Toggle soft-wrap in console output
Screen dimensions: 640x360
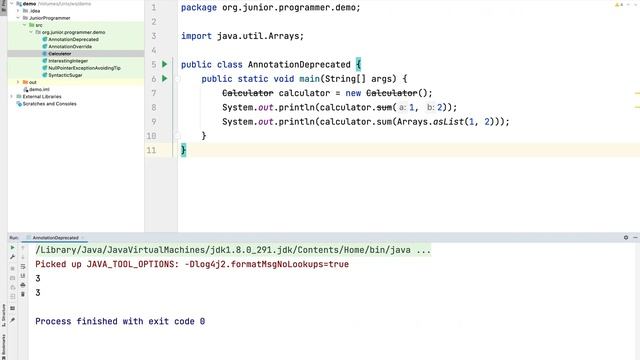pos(23,267)
